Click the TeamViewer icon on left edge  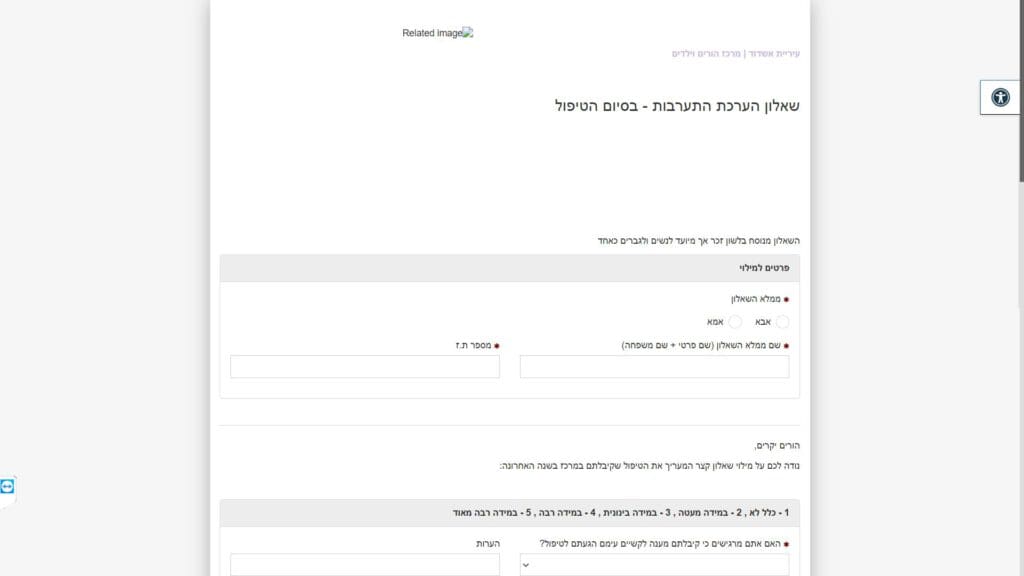8,486
